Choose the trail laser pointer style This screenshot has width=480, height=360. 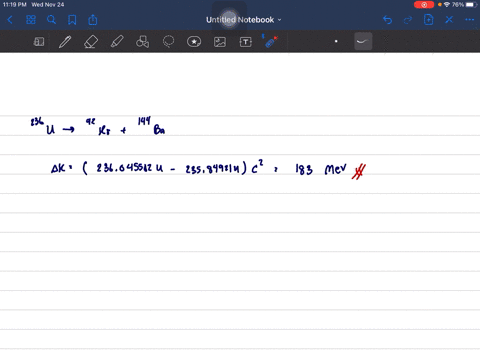(x=363, y=41)
